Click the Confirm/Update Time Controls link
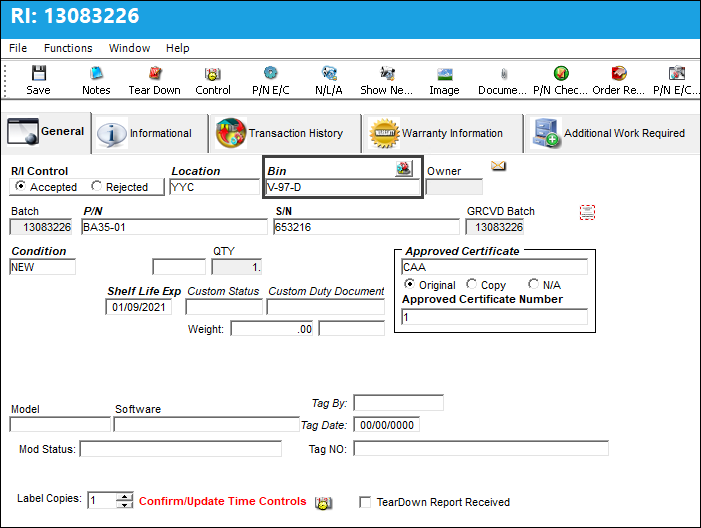The width and height of the screenshot is (701, 528). (x=223, y=501)
